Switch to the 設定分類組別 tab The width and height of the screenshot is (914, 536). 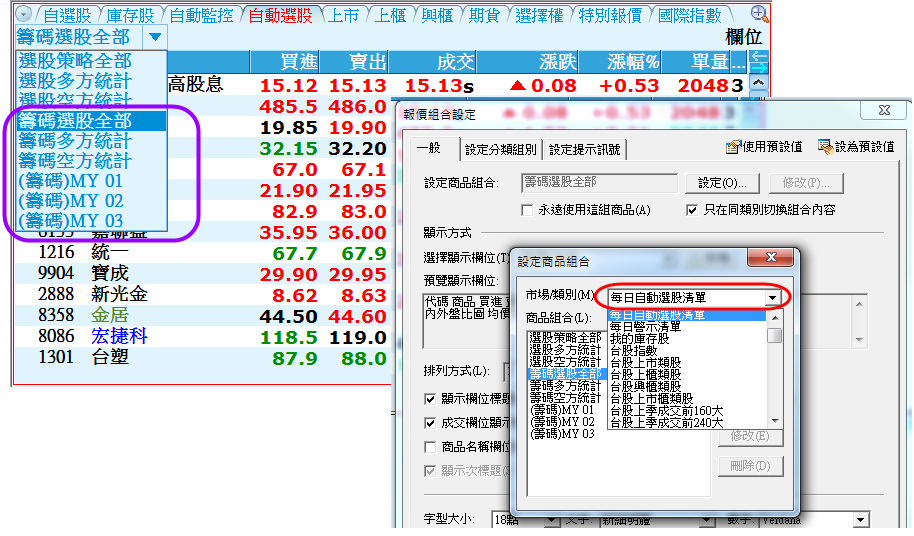point(501,150)
